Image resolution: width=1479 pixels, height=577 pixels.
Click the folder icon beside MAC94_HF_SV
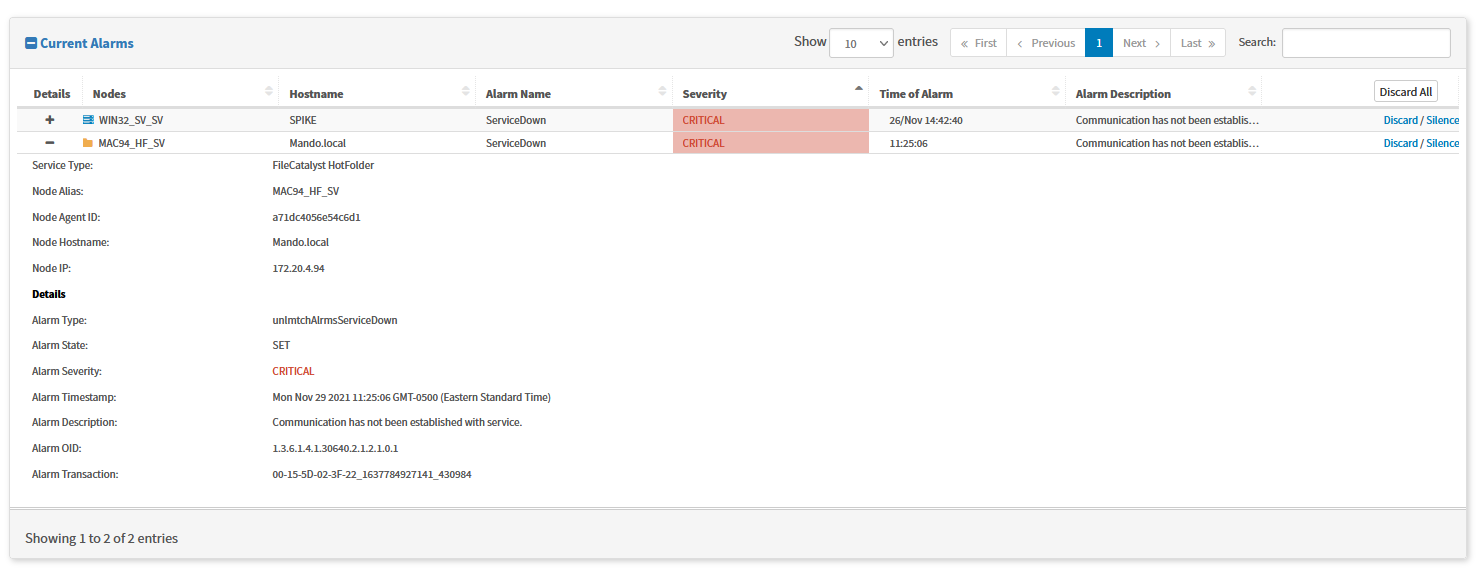[88, 143]
